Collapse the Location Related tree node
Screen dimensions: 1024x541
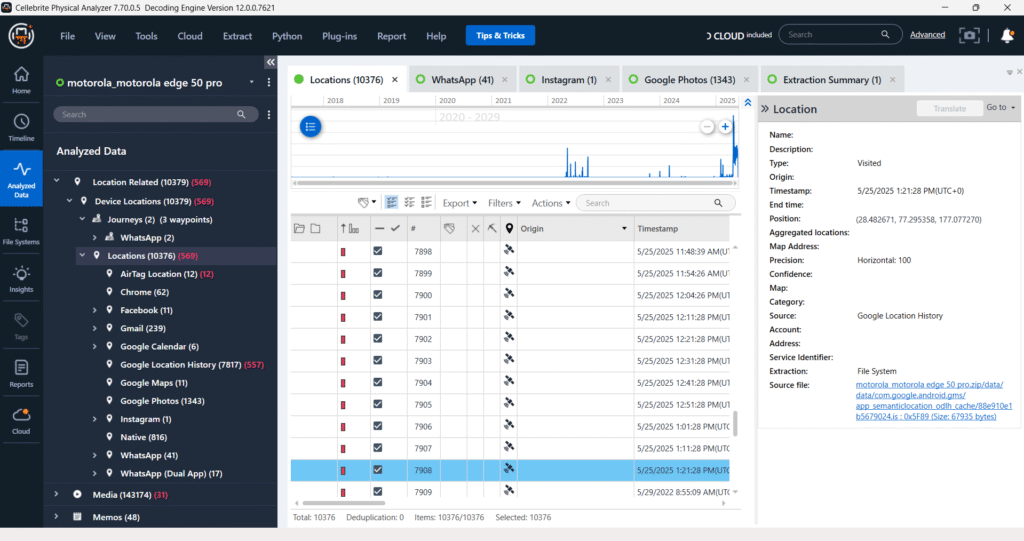(x=57, y=182)
